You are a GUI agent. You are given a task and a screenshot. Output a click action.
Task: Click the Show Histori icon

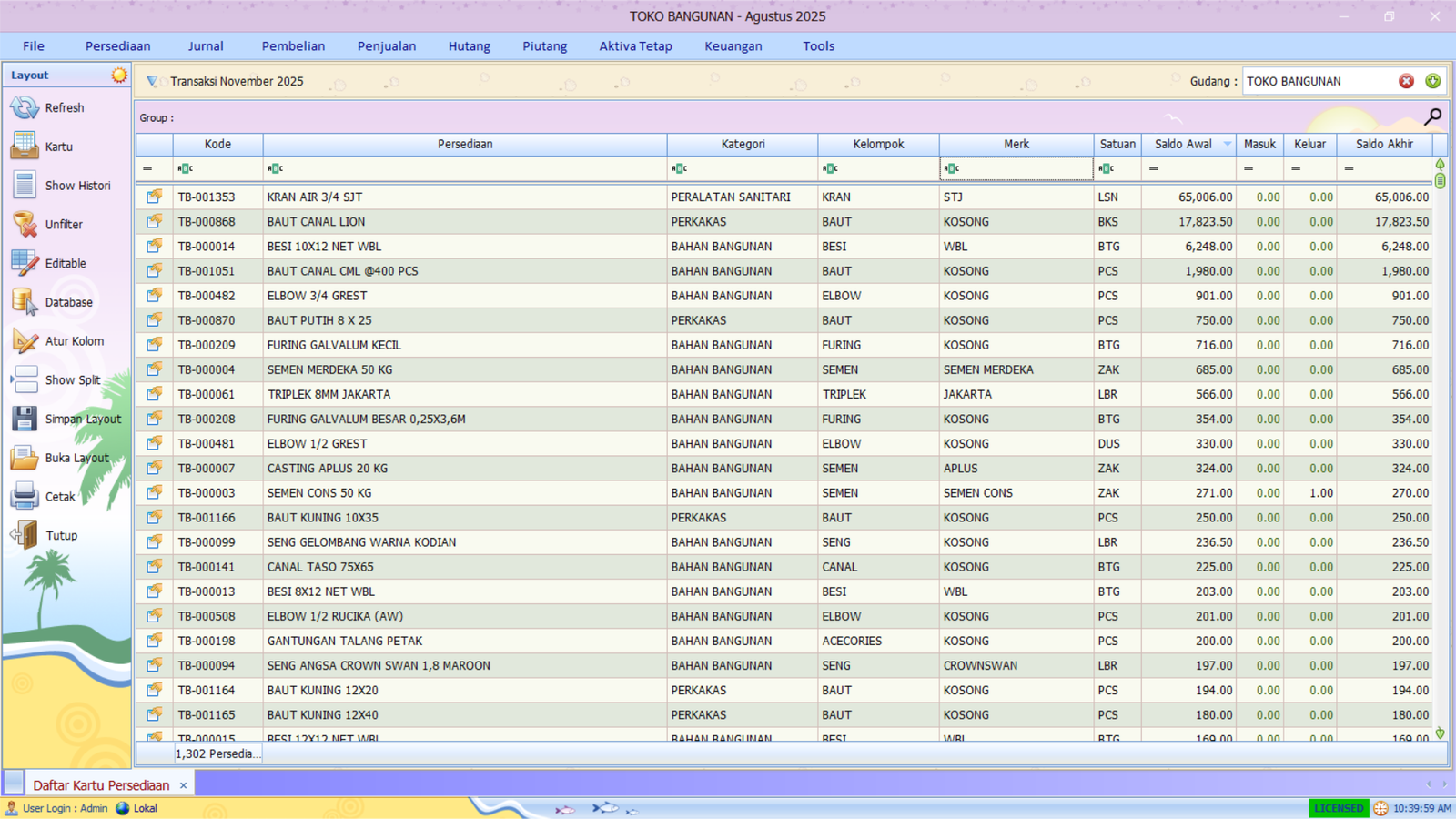click(25, 186)
